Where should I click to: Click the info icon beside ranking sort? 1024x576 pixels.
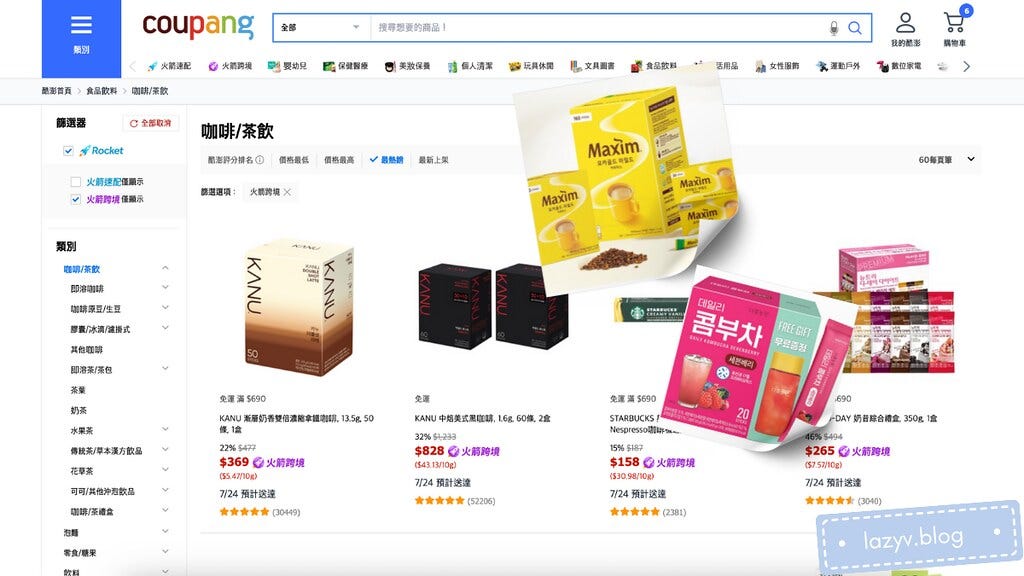click(260, 159)
